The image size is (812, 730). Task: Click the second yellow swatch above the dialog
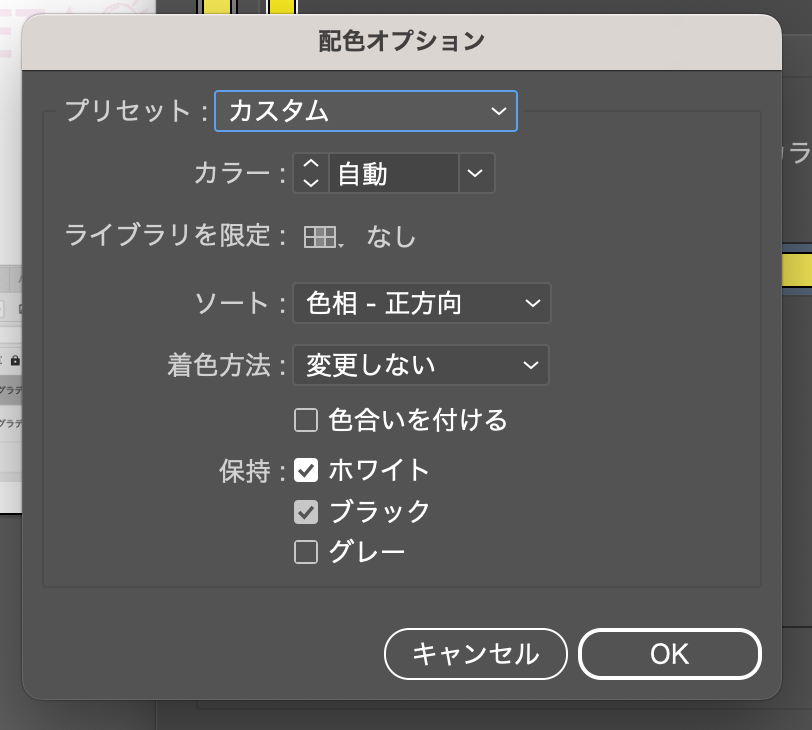tap(282, 7)
